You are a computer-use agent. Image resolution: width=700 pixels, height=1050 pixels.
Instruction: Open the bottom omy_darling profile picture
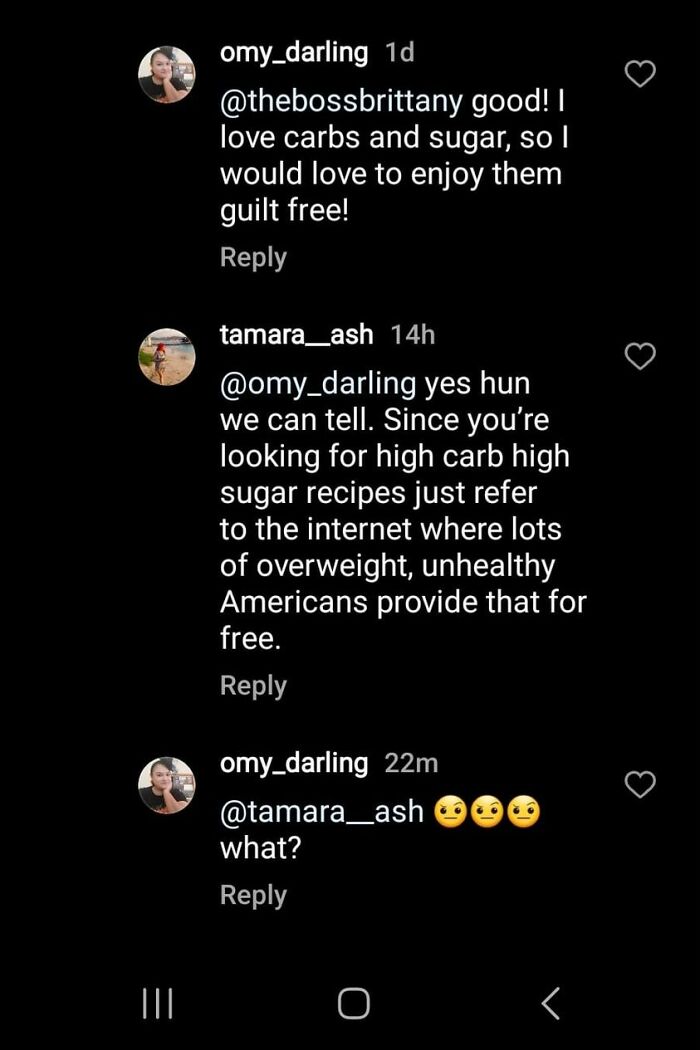coord(167,784)
